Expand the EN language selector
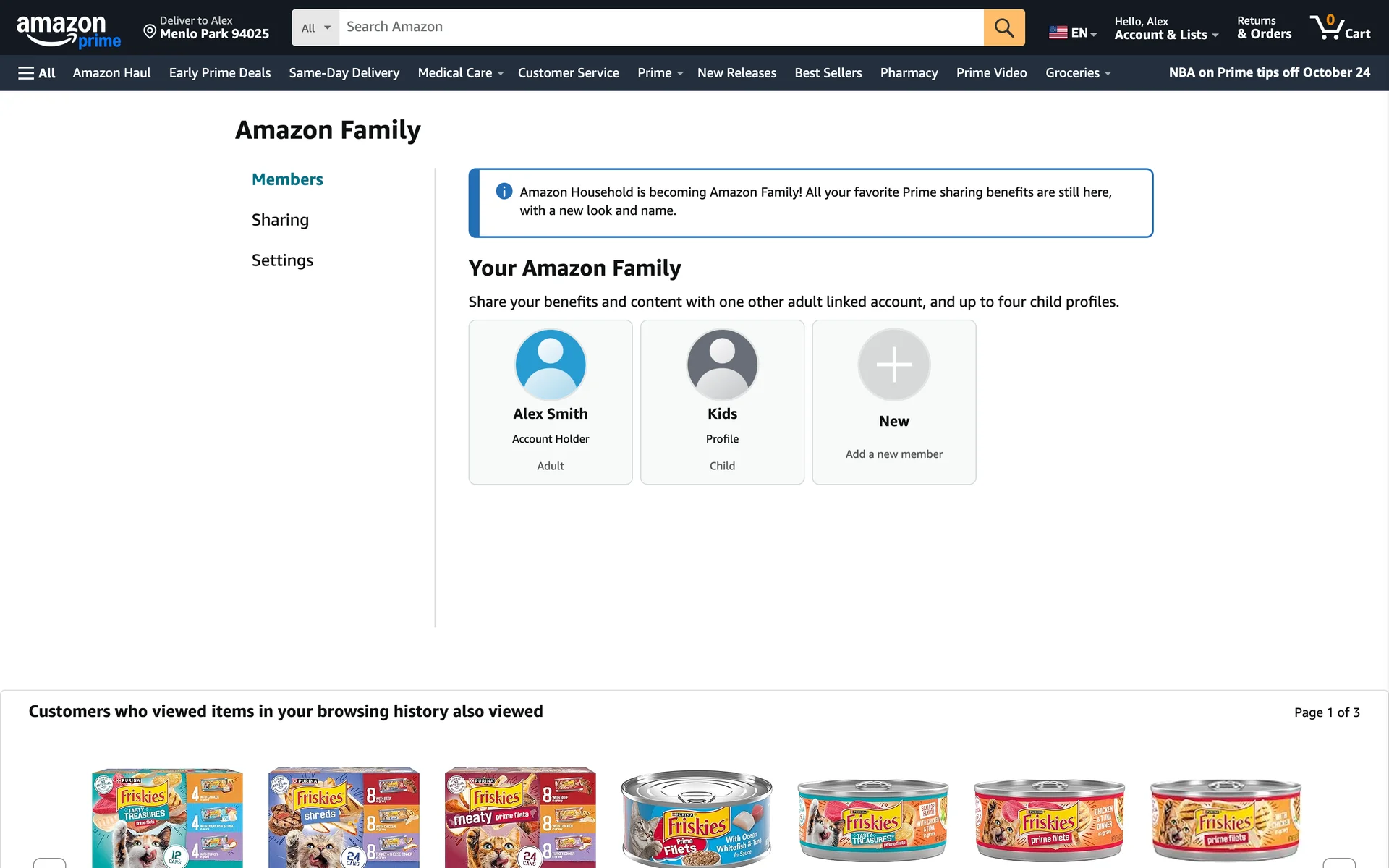Viewport: 1389px width, 868px height. pos(1073,33)
